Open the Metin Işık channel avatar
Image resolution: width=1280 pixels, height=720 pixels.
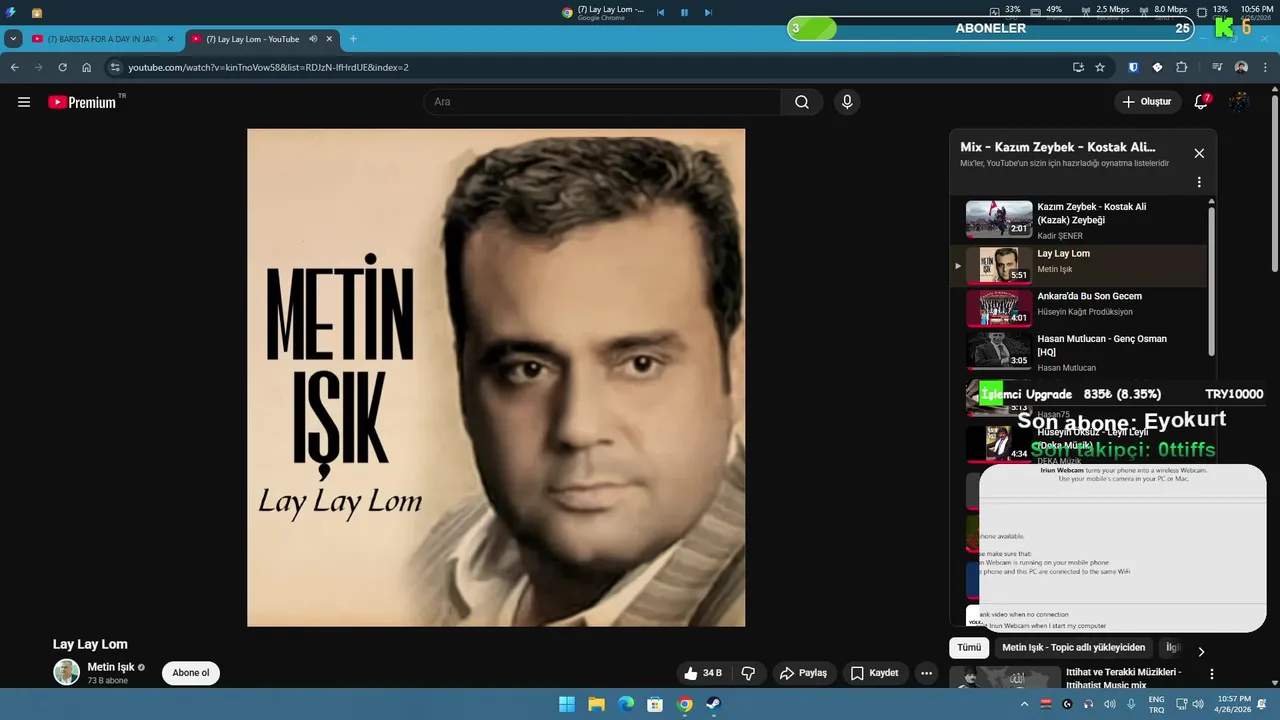(66, 672)
